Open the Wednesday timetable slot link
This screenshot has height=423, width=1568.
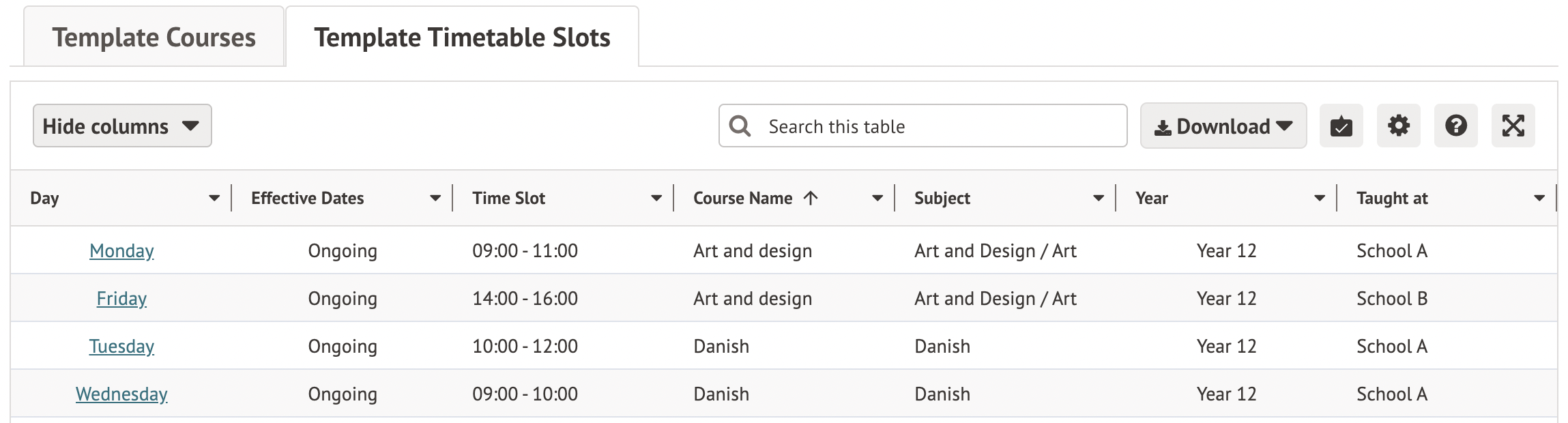[x=121, y=394]
